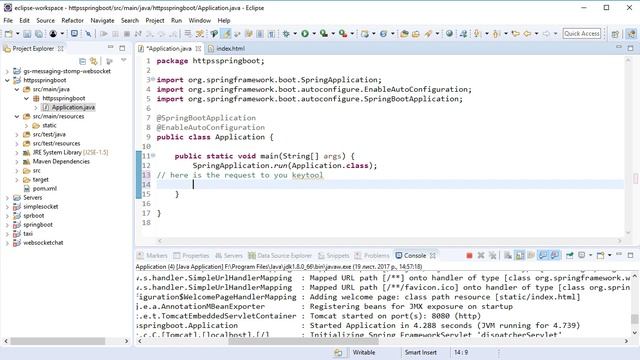
Task: Toggle Word Wrap in Console toolbar
Action: click(531, 256)
